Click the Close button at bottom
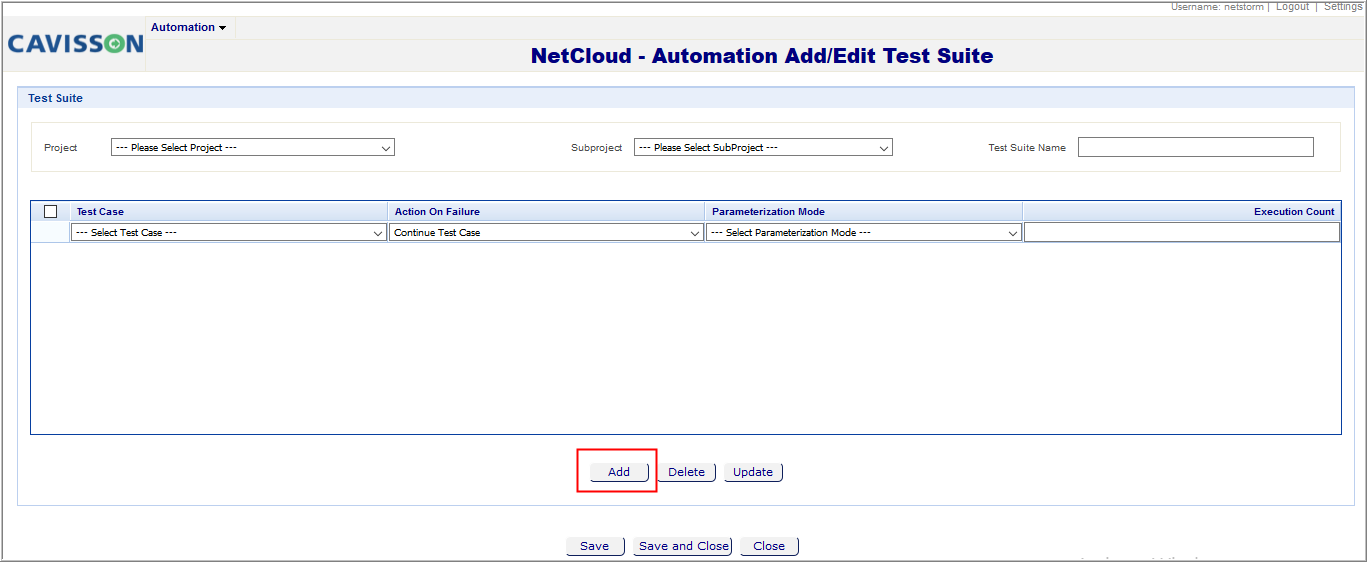The image size is (1367, 562). [x=769, y=546]
